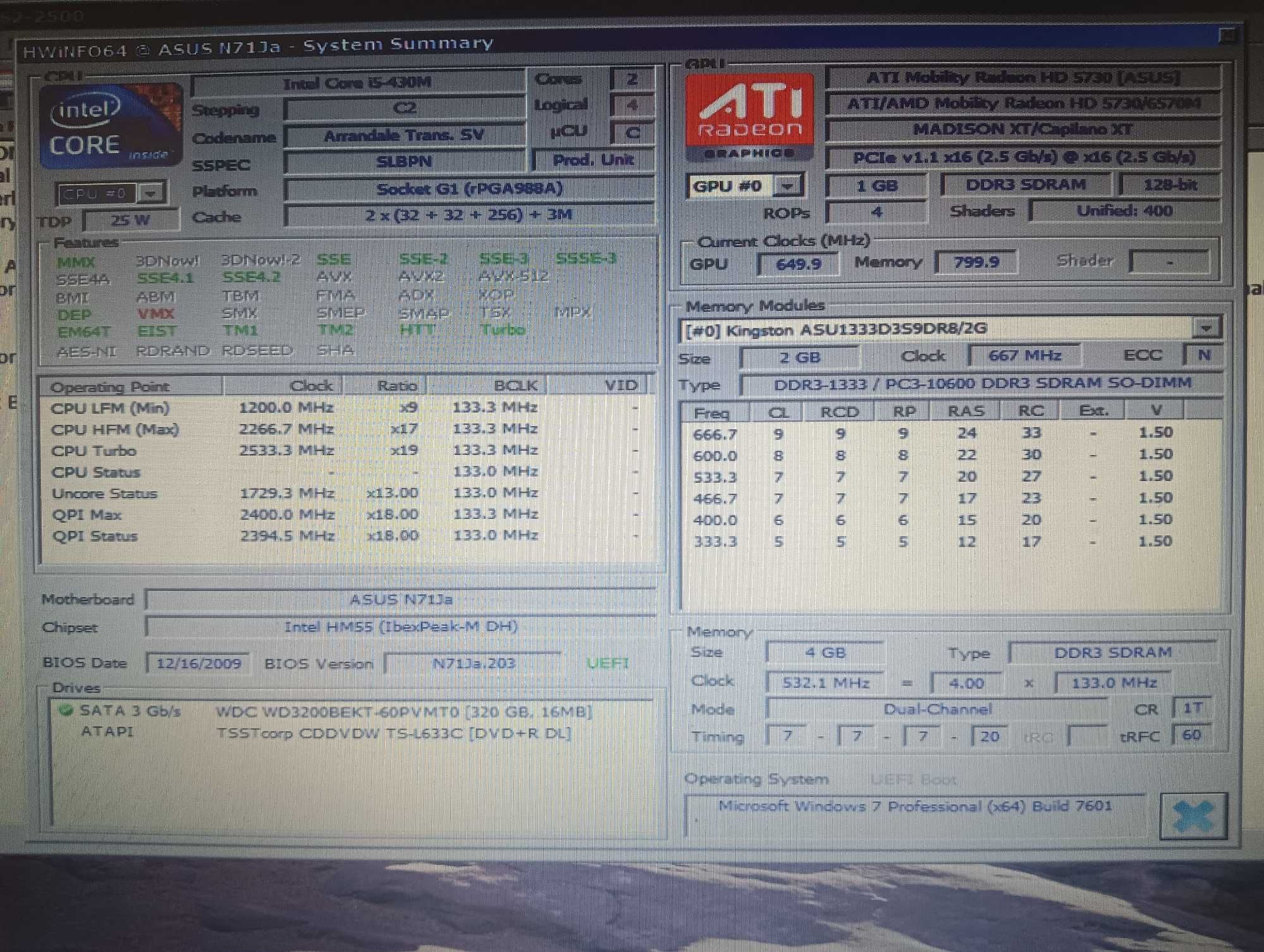This screenshot has width=1264, height=952.
Task: Open the GPU #0 selector dropdown
Action: pyautogui.click(x=787, y=186)
